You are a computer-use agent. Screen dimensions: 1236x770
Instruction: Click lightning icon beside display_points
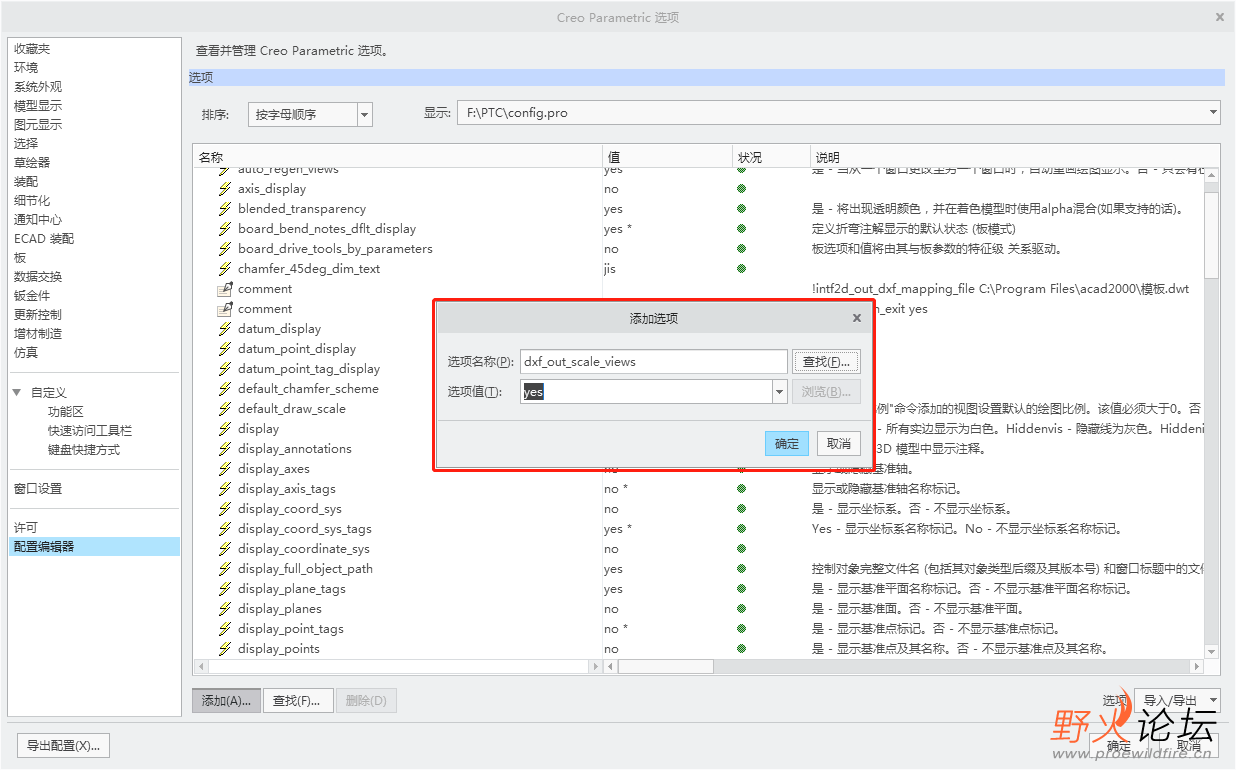tap(225, 649)
